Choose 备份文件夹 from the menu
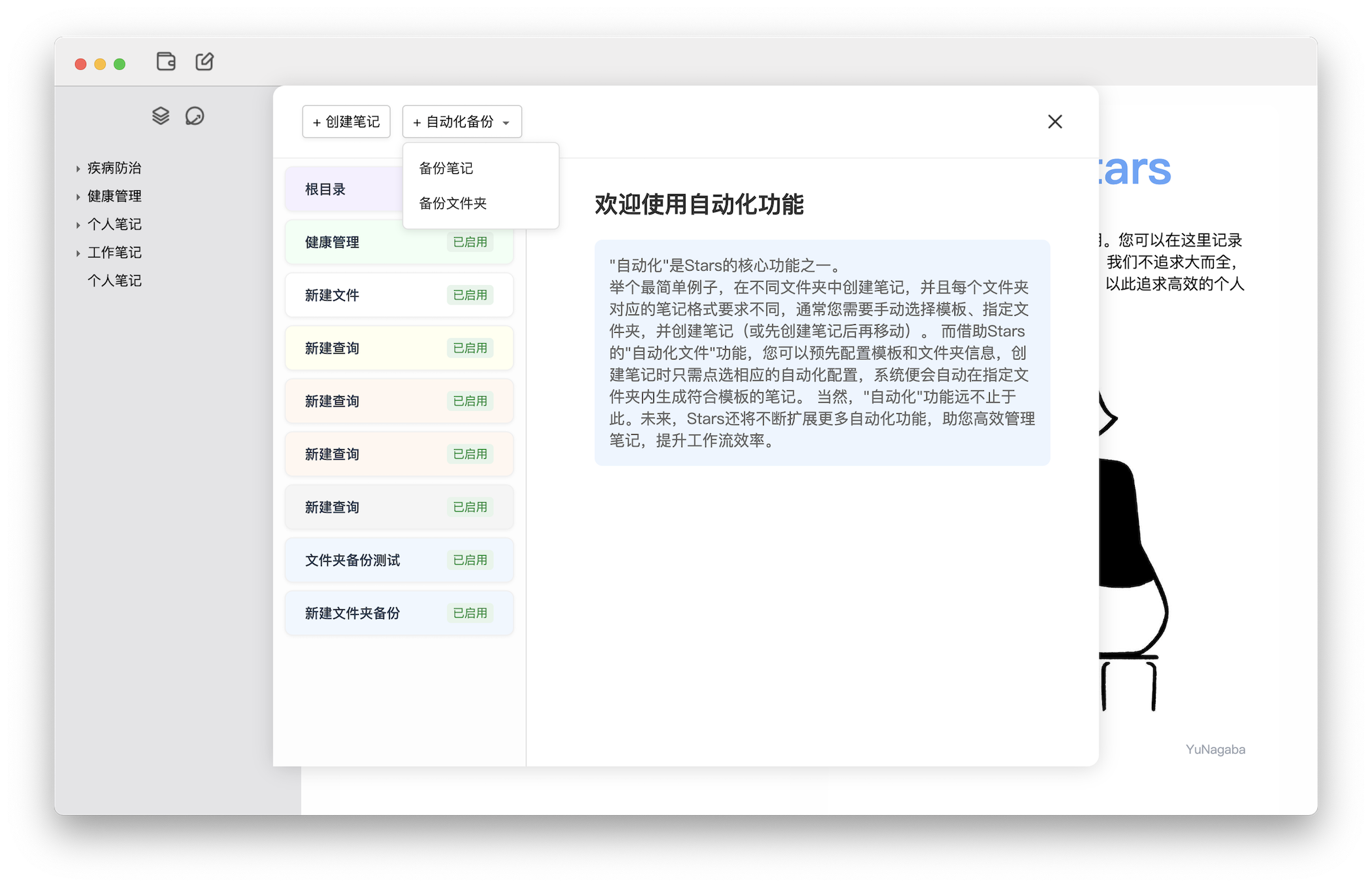1372x887 pixels. click(453, 203)
